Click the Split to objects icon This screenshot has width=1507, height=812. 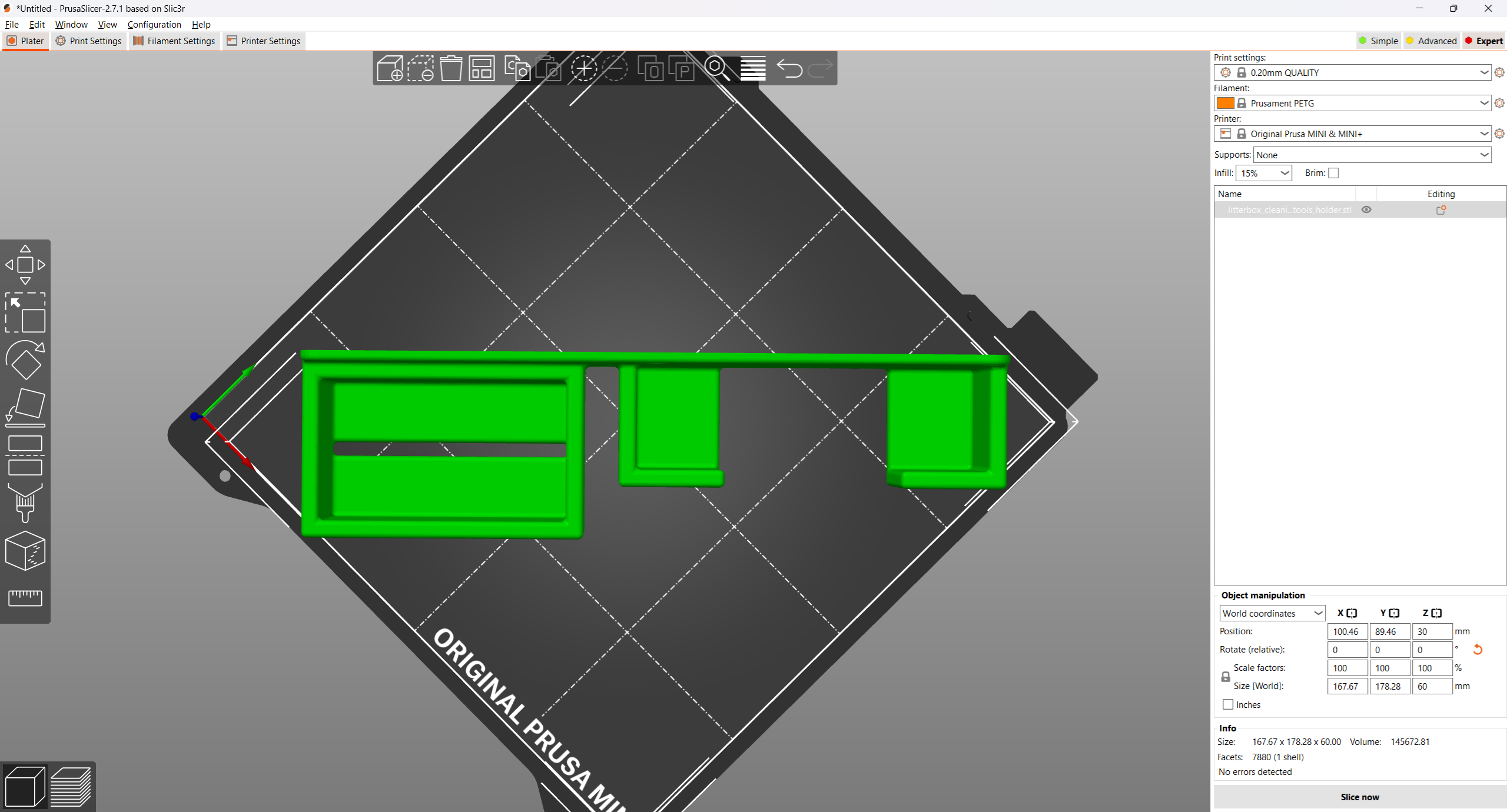[650, 69]
